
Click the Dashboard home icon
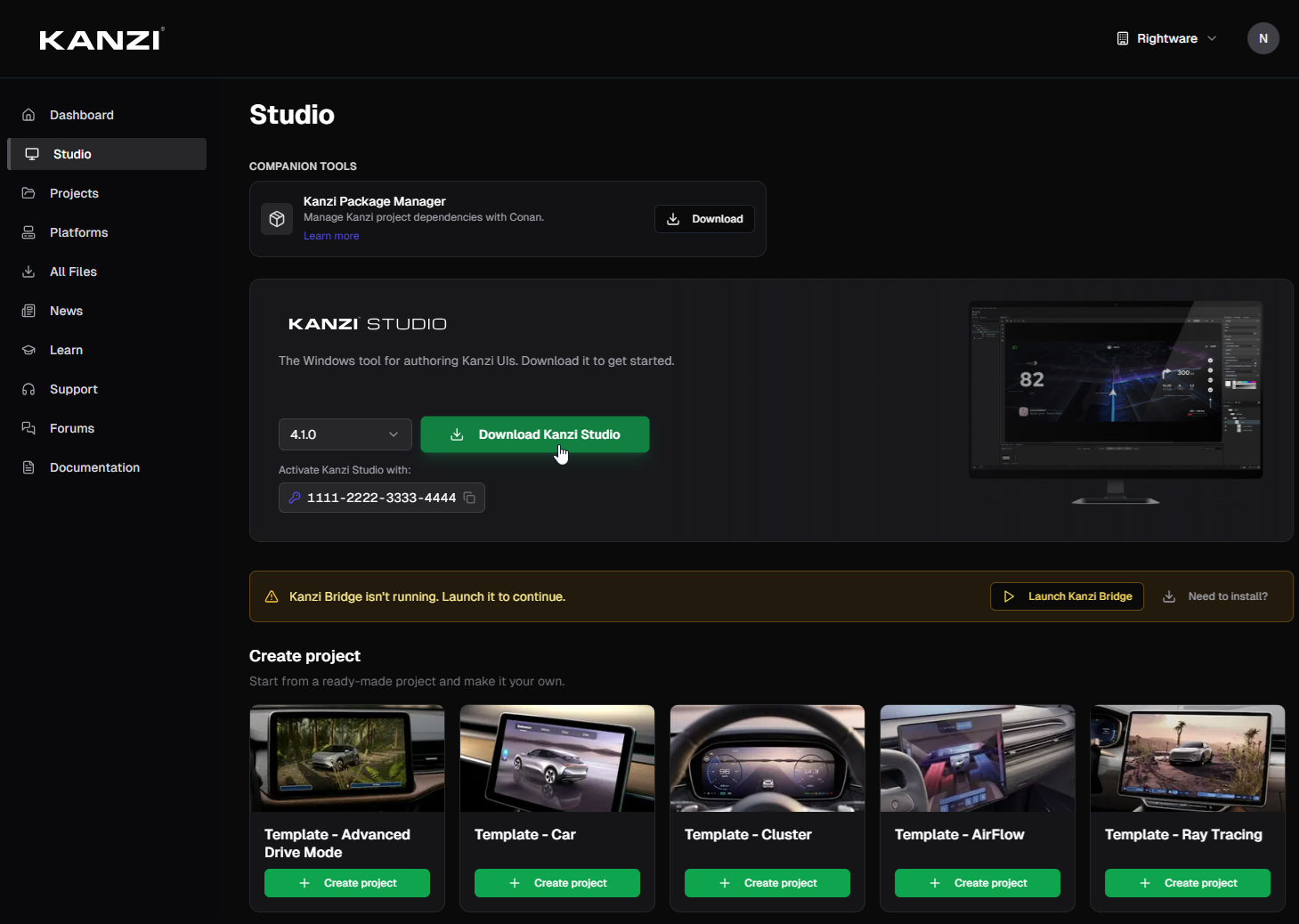pos(28,115)
